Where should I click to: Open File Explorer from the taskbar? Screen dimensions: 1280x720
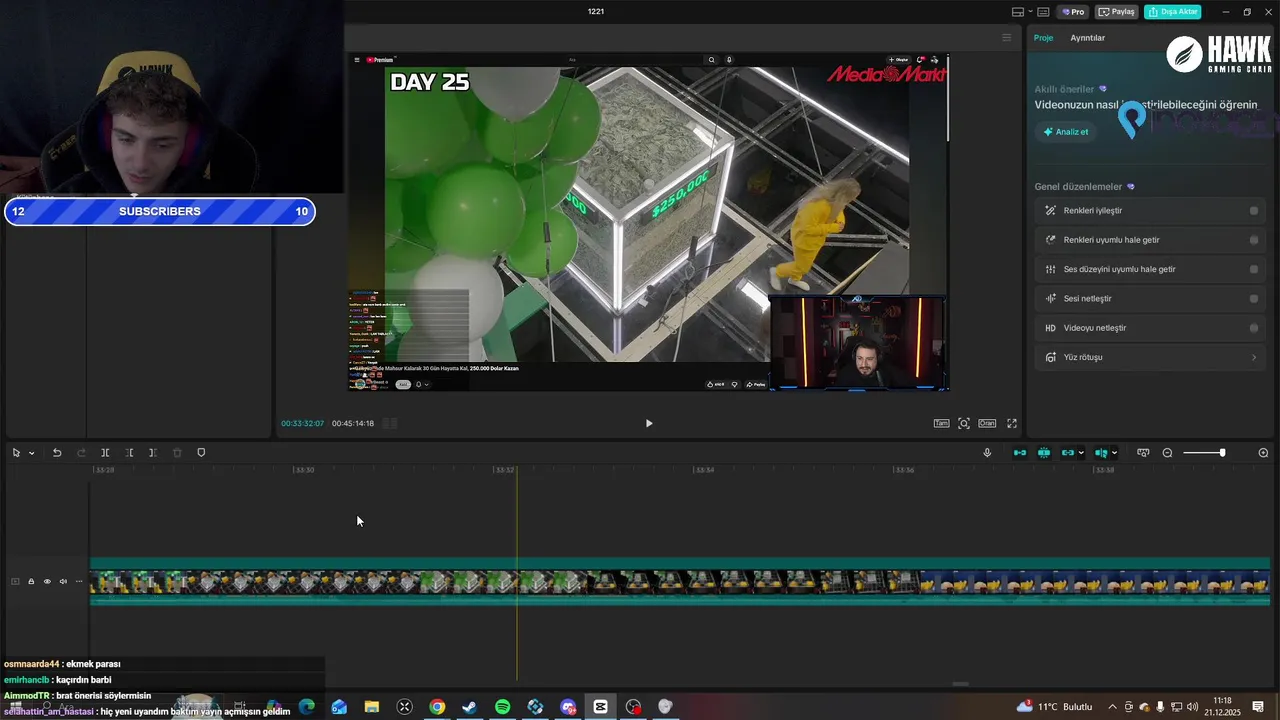[x=372, y=707]
